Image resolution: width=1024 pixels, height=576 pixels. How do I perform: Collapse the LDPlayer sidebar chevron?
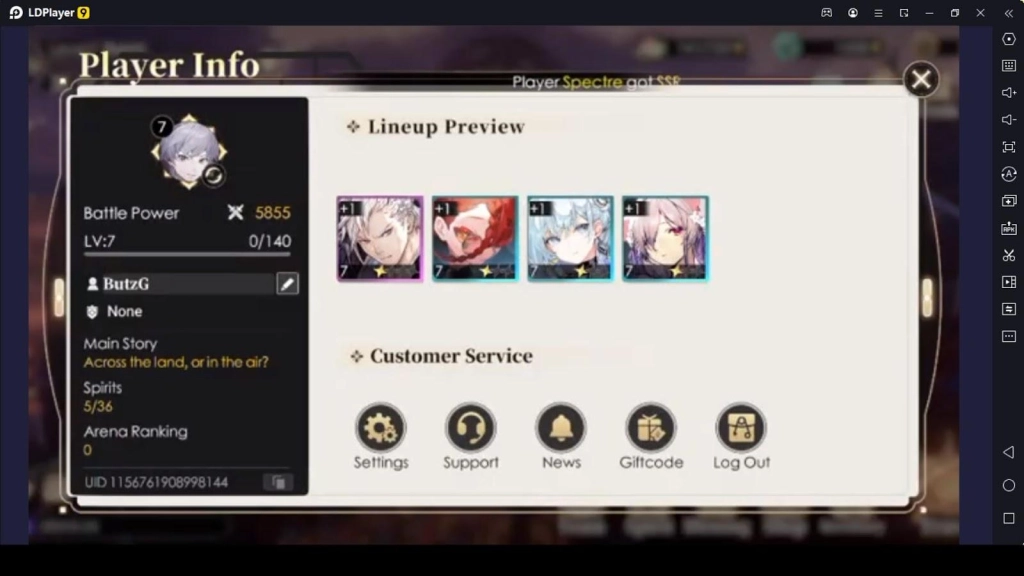[1009, 13]
